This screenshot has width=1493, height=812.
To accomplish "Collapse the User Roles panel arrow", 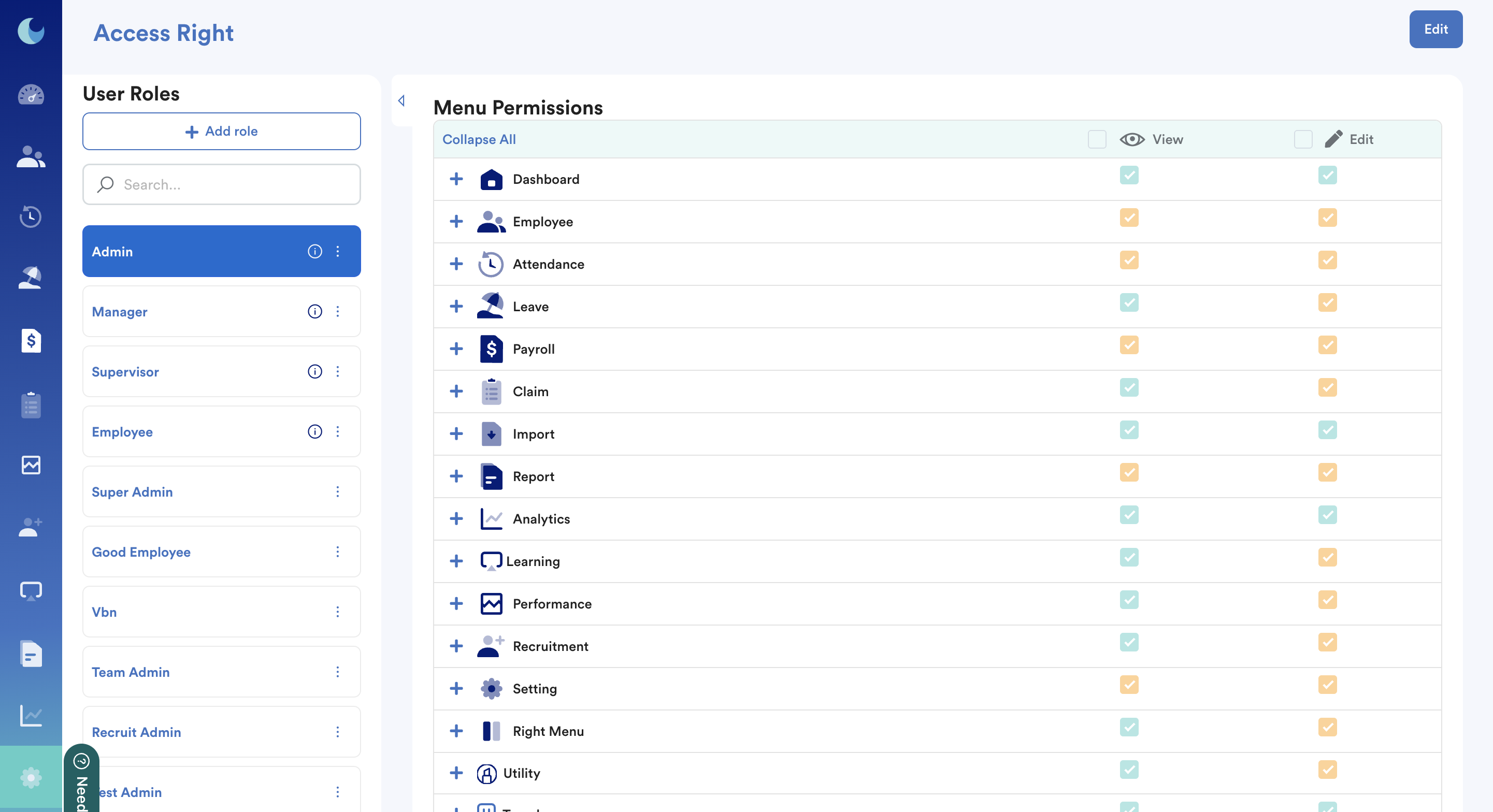I will 401,101.
